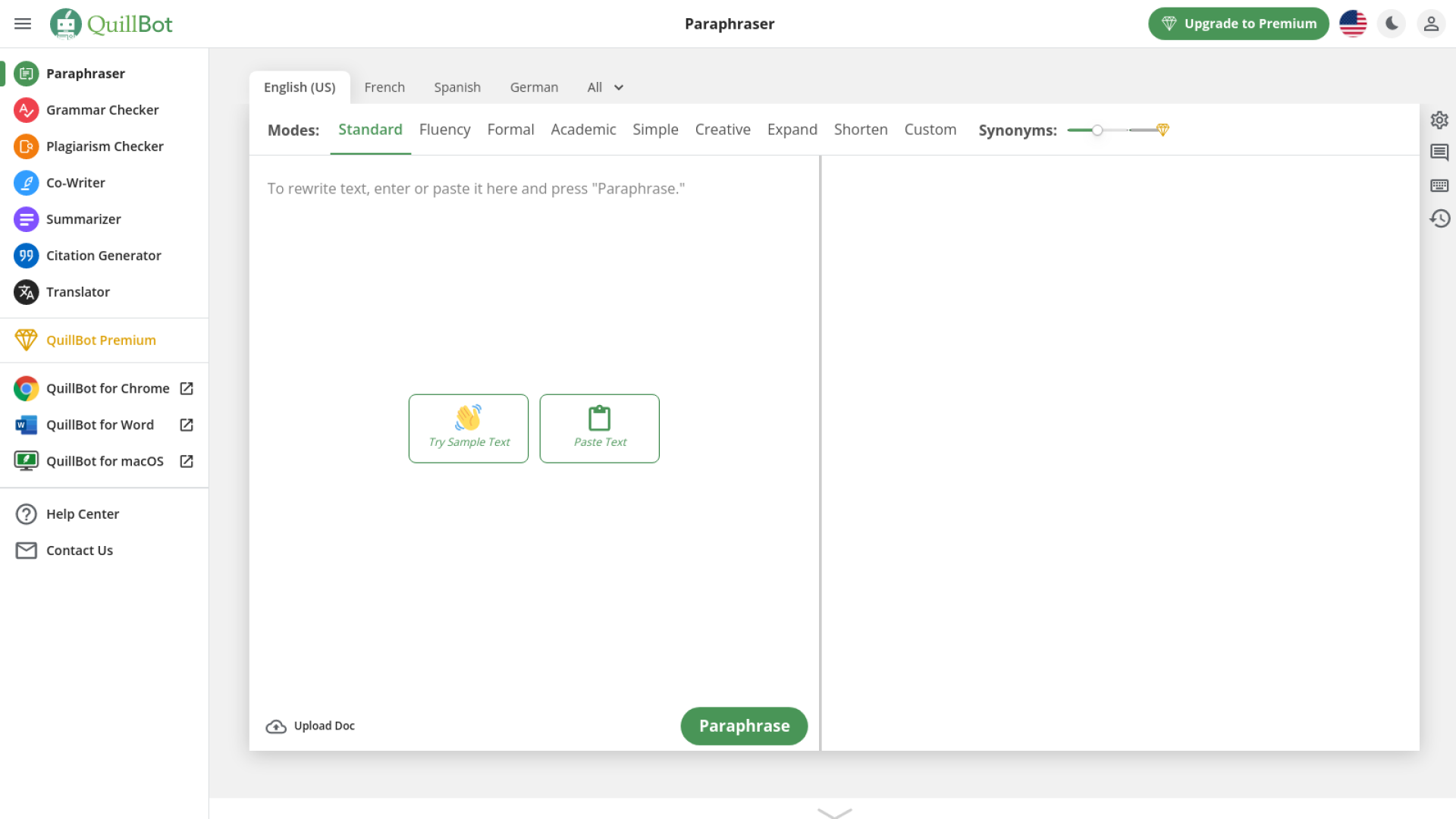Open the keyboard hotkeys icon
The image size is (1456, 819).
pyautogui.click(x=1439, y=186)
